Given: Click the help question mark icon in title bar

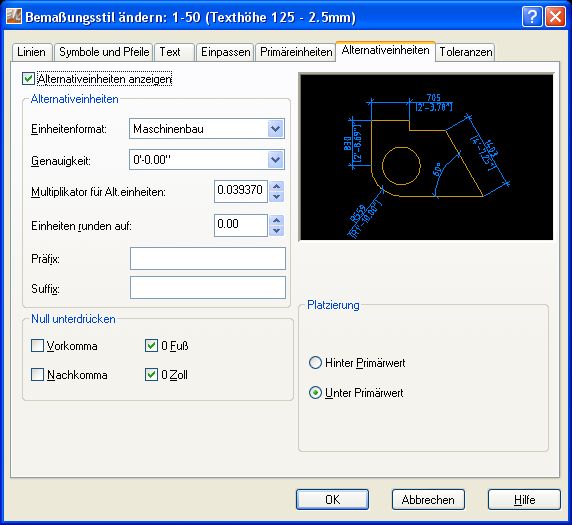Looking at the screenshot, I should pyautogui.click(x=532, y=17).
